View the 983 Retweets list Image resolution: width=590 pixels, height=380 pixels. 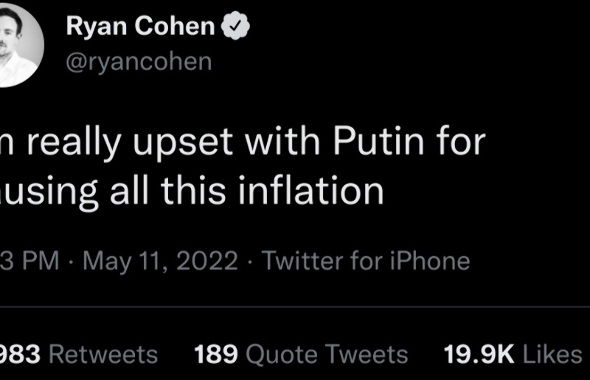tap(79, 354)
